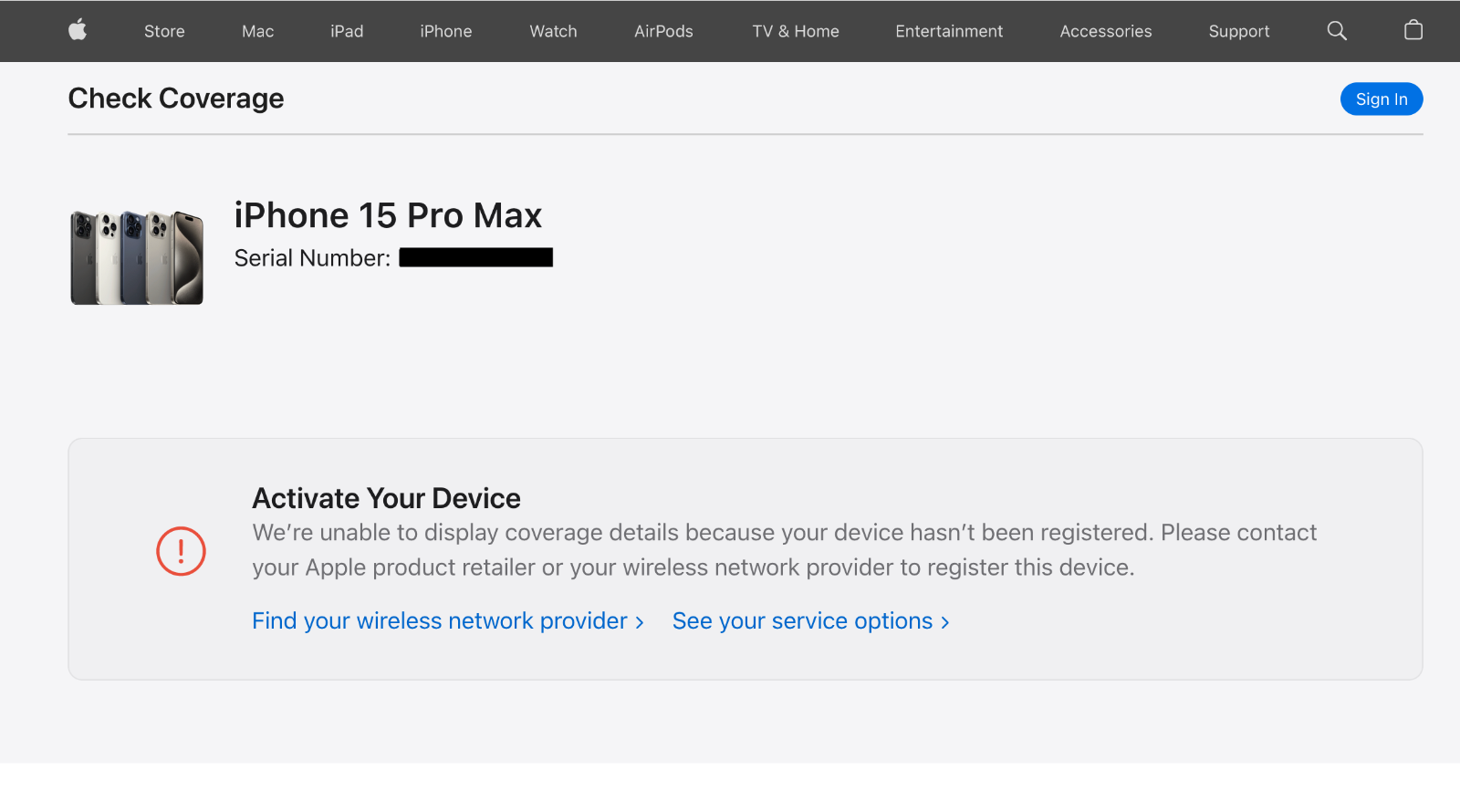Open the Entertainment menu
1460x812 pixels.
(949, 31)
